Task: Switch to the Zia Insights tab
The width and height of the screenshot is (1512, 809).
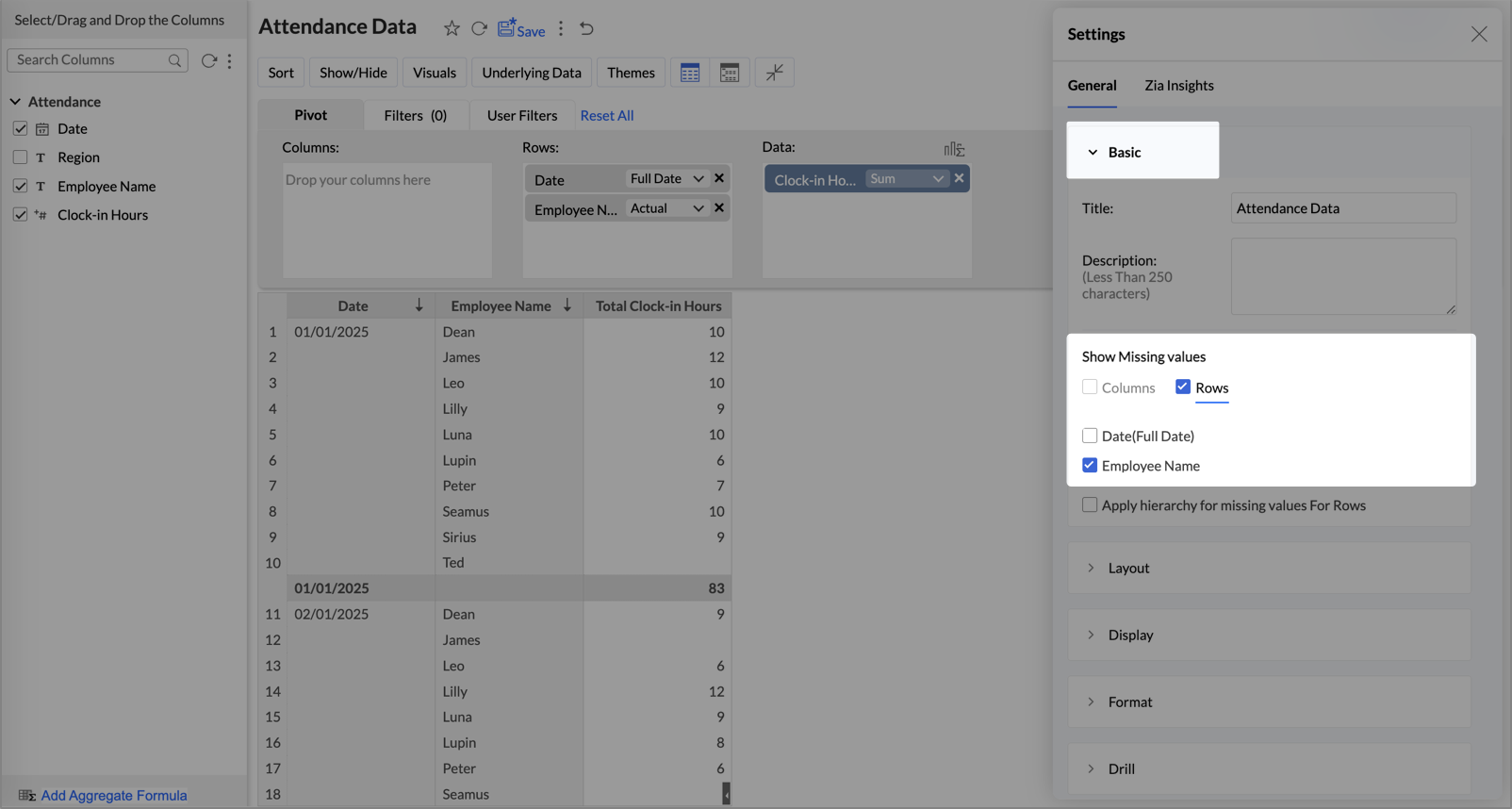Action: click(x=1178, y=86)
